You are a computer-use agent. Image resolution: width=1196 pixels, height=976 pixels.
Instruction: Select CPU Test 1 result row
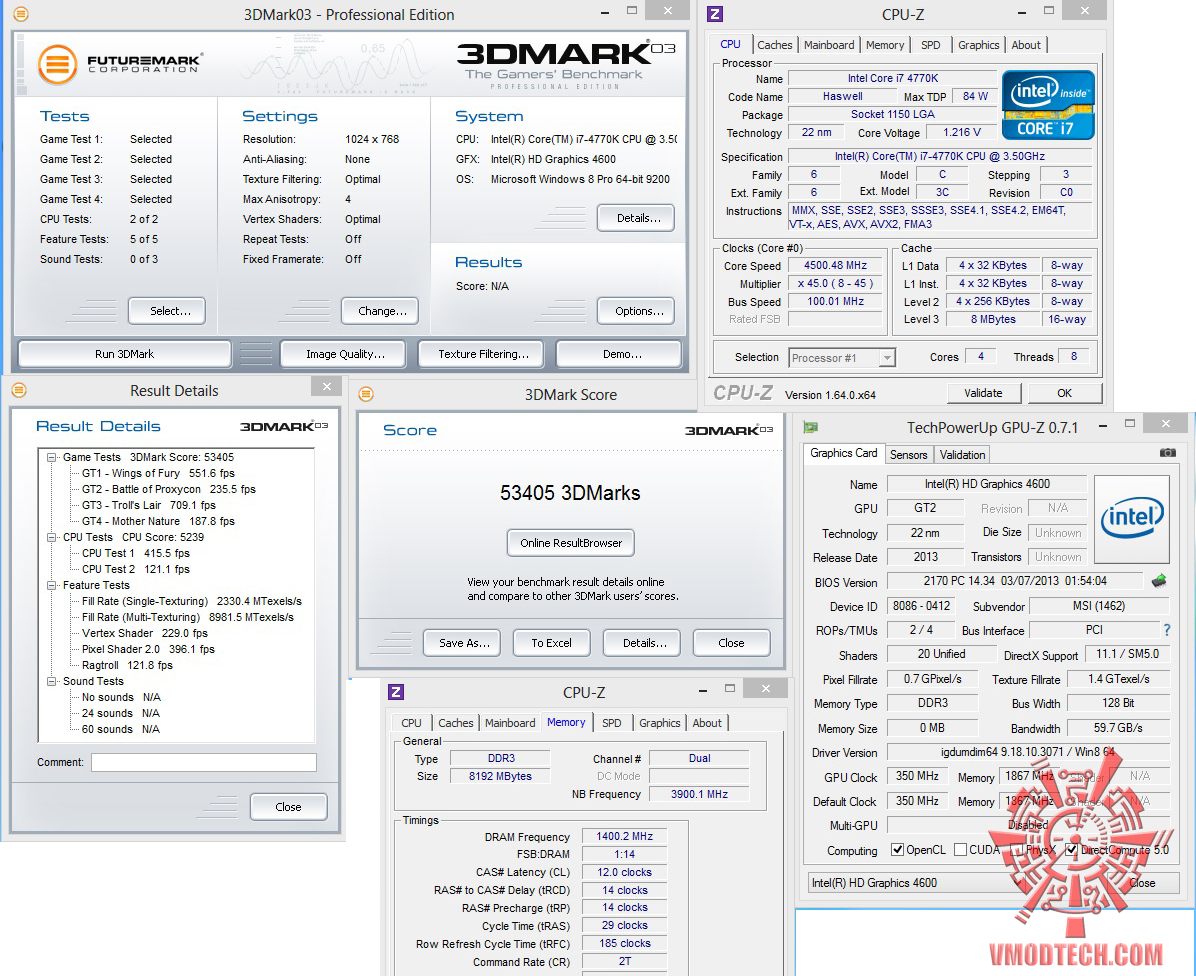click(x=136, y=554)
